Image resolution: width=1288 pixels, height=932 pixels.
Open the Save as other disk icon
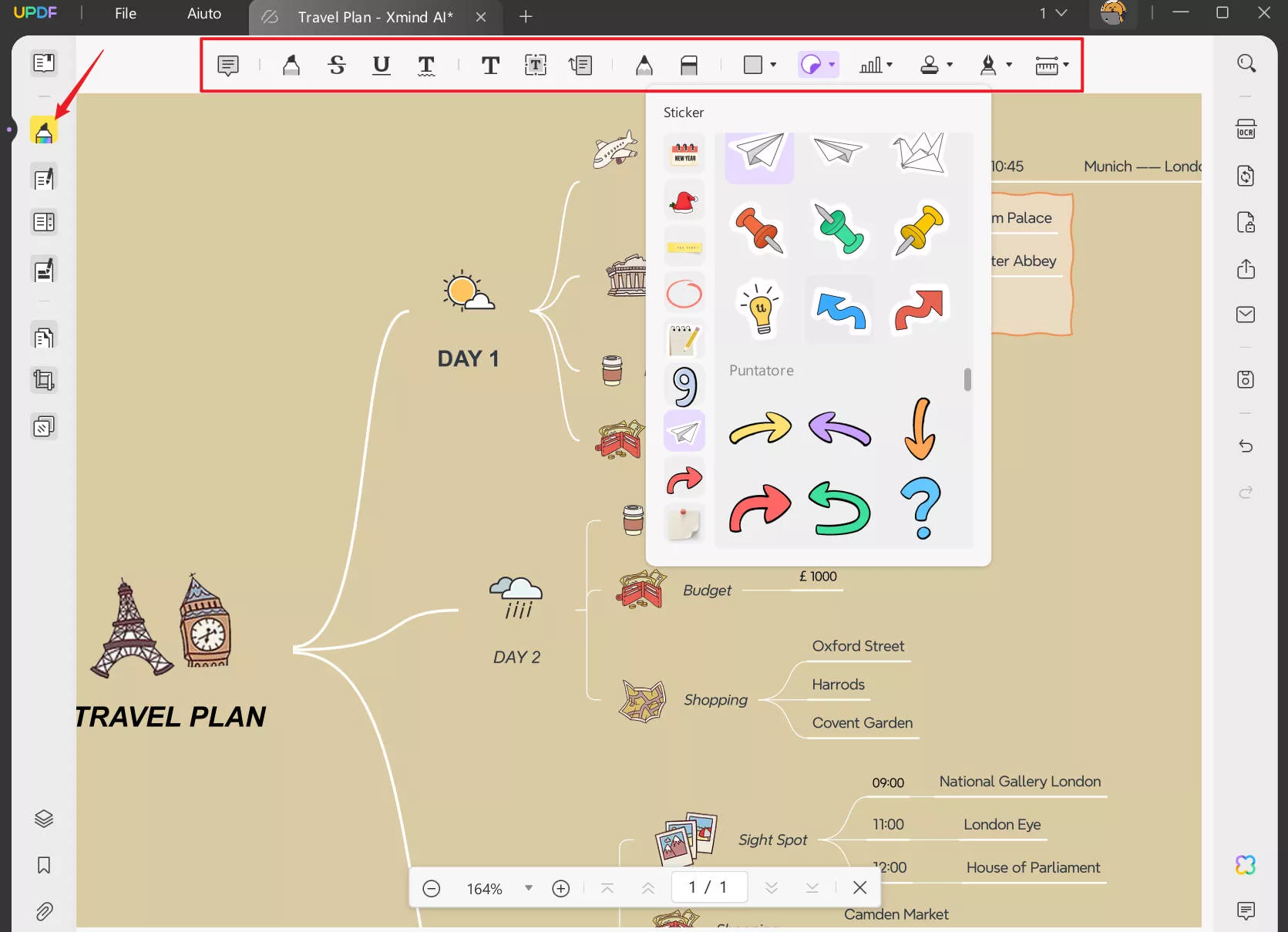point(1246,379)
